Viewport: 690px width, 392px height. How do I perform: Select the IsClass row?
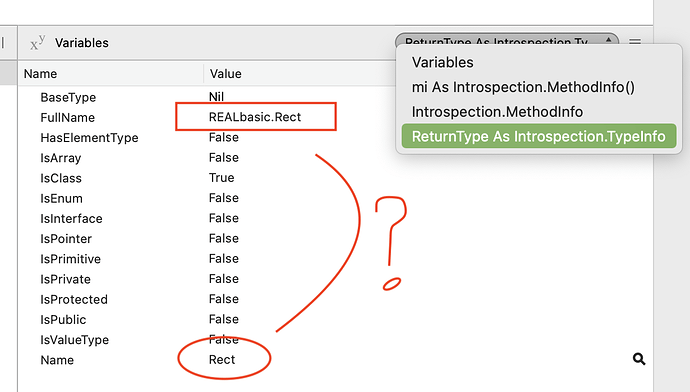(x=335, y=178)
